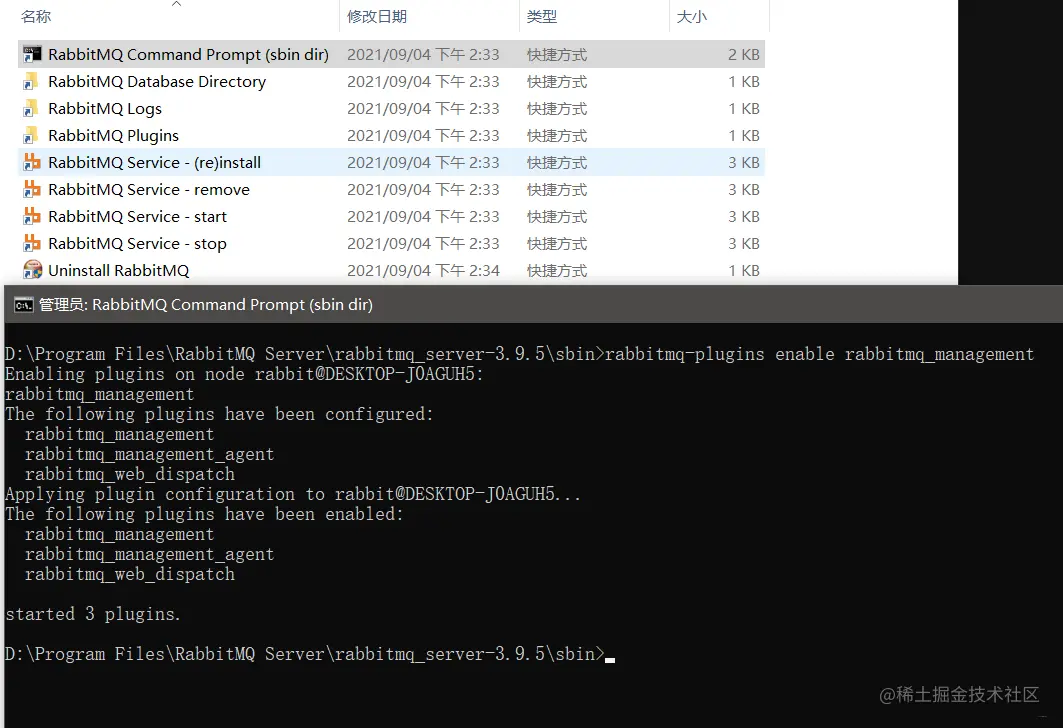
Task: Click the started 3 plugins. output line
Action: pyautogui.click(x=93, y=614)
